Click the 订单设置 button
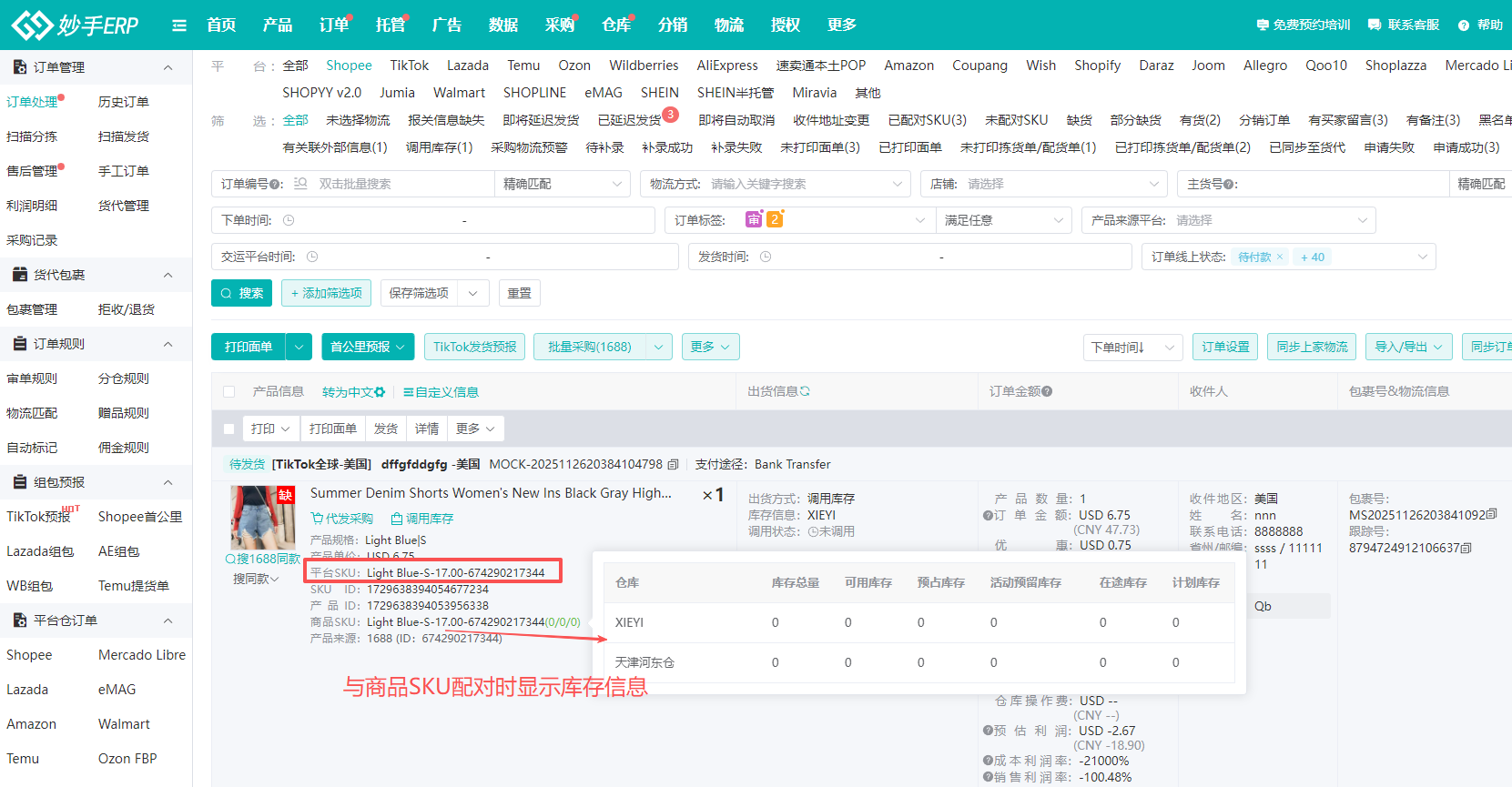Viewport: 1512px width, 787px height. 1225,347
